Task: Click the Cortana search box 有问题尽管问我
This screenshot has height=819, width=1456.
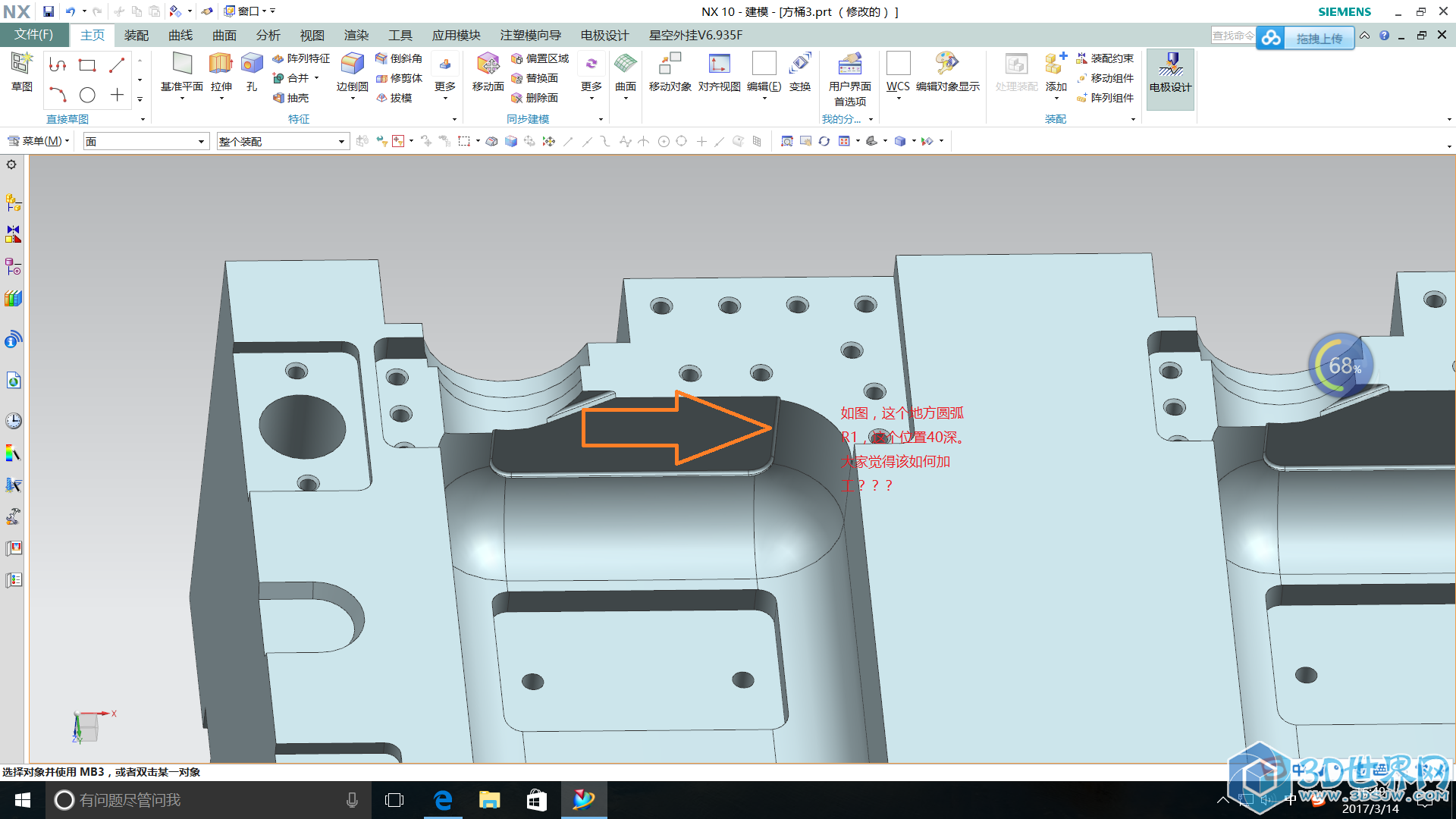Action: click(209, 800)
